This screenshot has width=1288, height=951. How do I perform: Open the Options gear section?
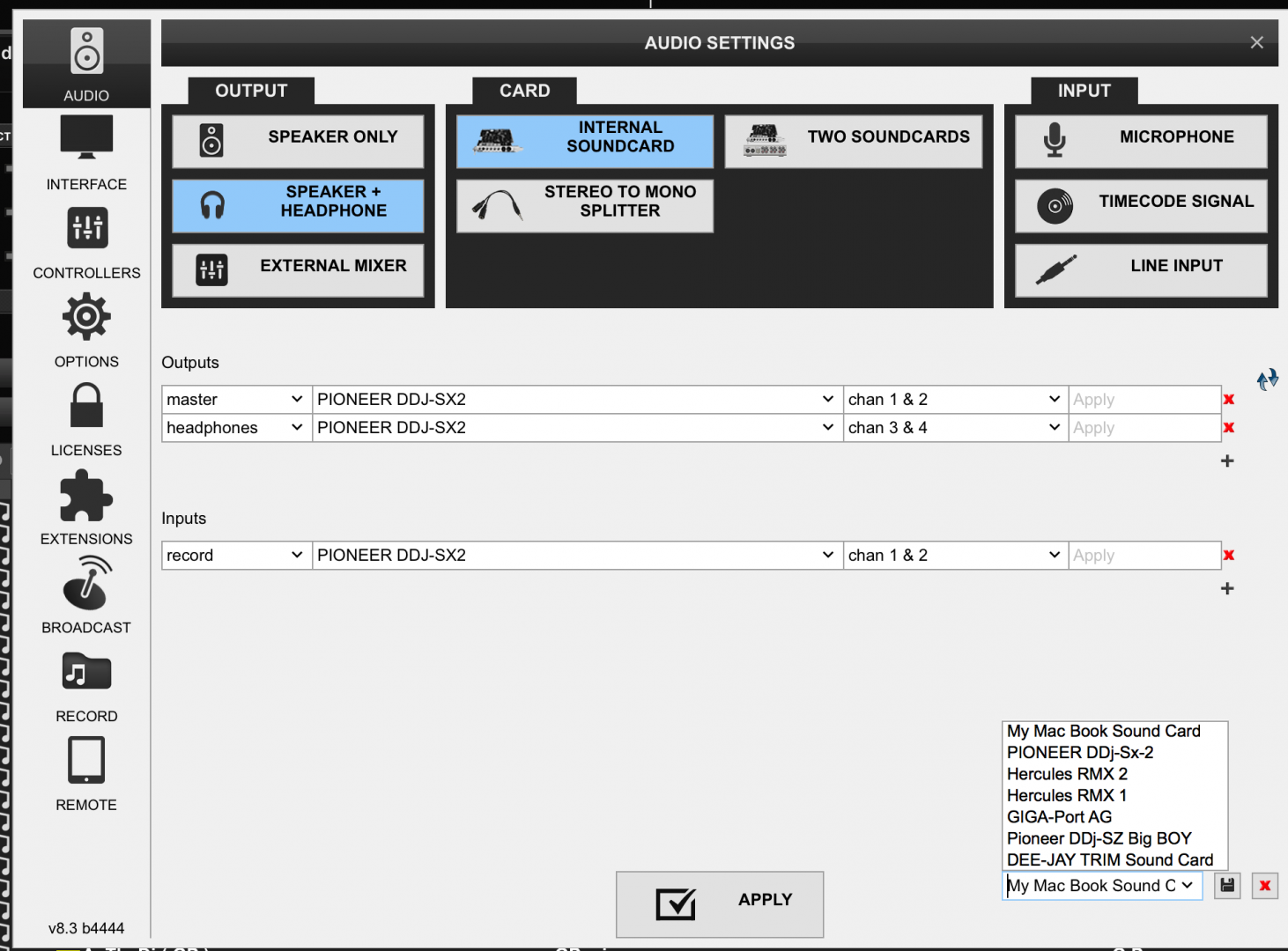tap(86, 331)
